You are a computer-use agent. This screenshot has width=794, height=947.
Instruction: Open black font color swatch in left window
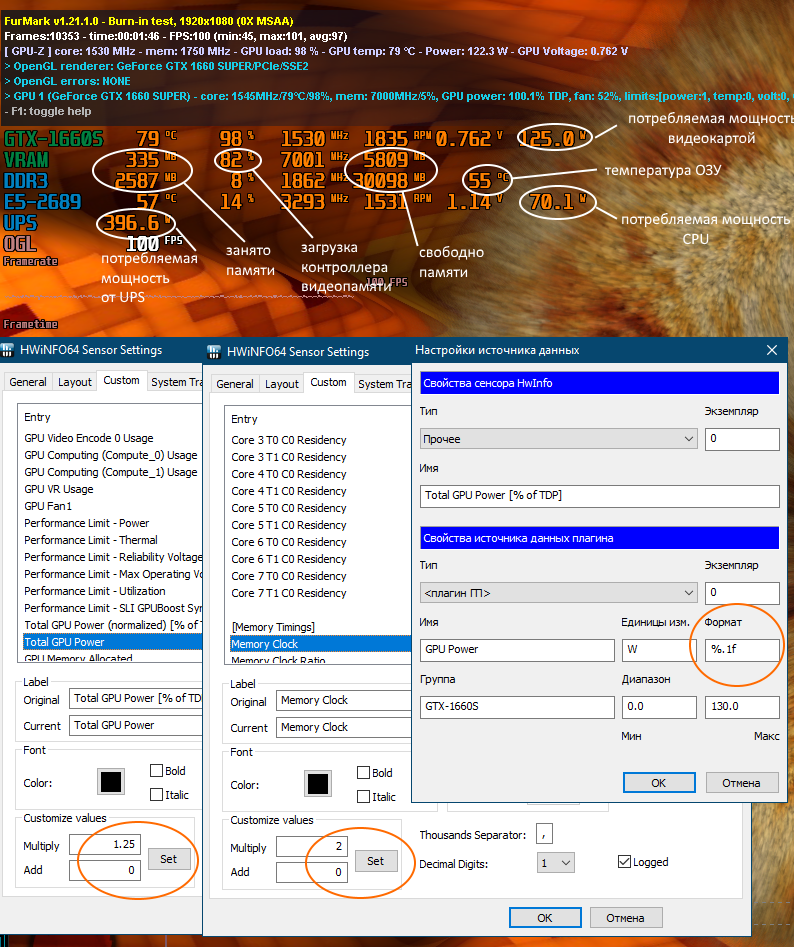(111, 782)
